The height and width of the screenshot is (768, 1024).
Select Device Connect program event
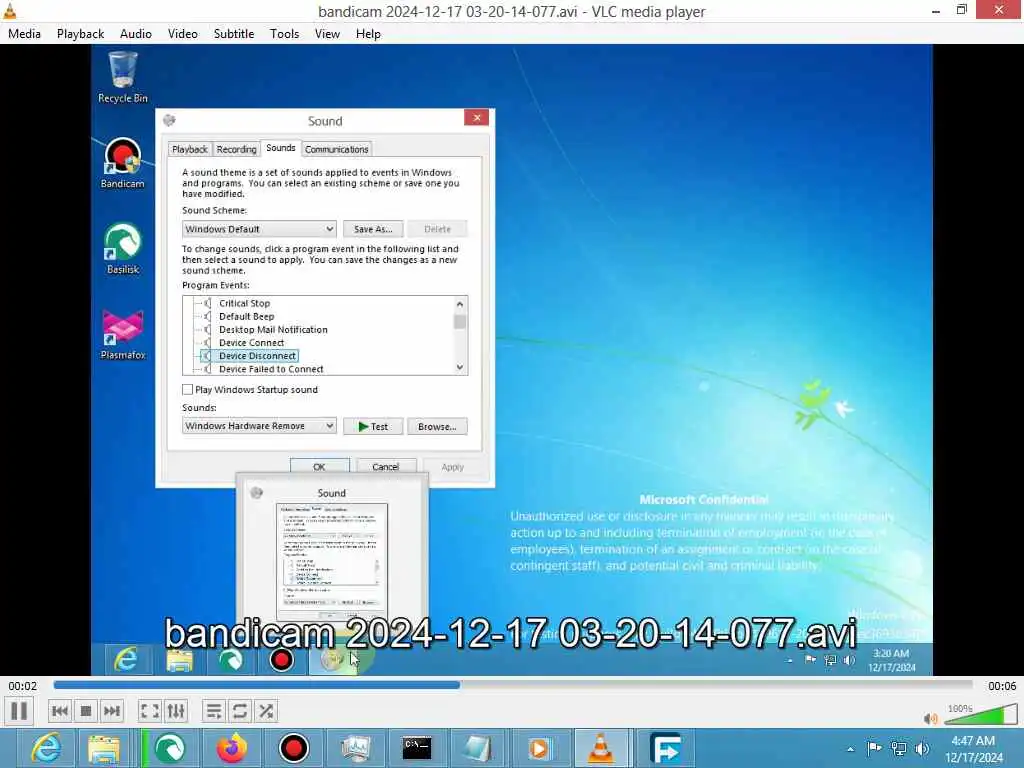click(x=251, y=343)
